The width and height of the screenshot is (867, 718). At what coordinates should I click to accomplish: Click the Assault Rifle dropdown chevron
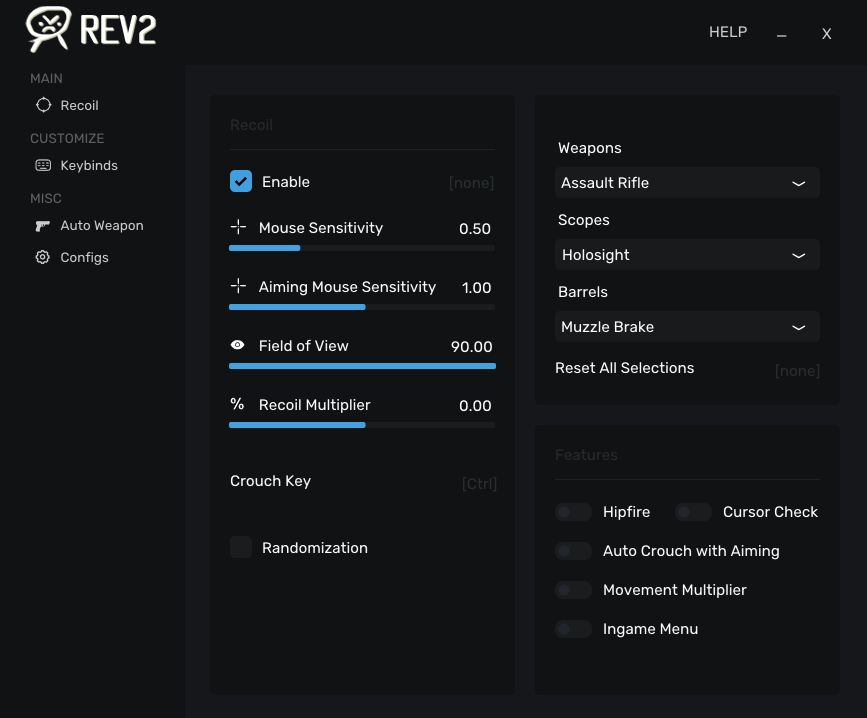pyautogui.click(x=798, y=184)
